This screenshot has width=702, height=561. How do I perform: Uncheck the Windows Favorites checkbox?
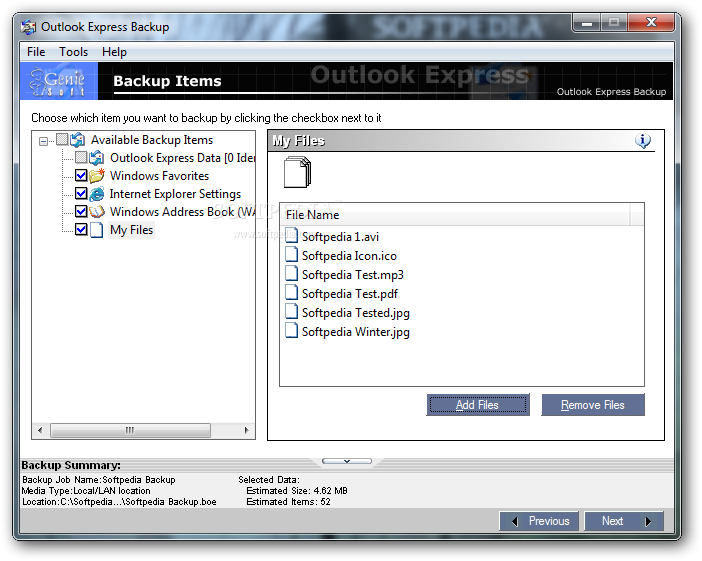(81, 175)
